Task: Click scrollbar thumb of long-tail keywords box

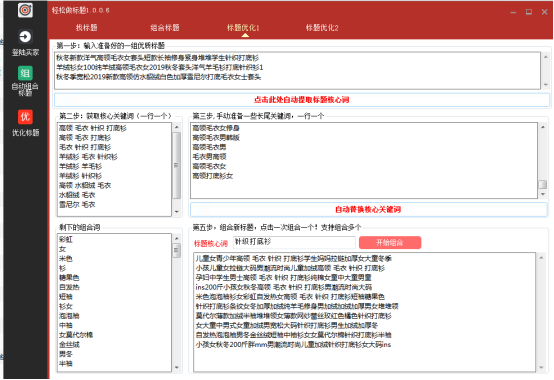Action: tap(542, 184)
